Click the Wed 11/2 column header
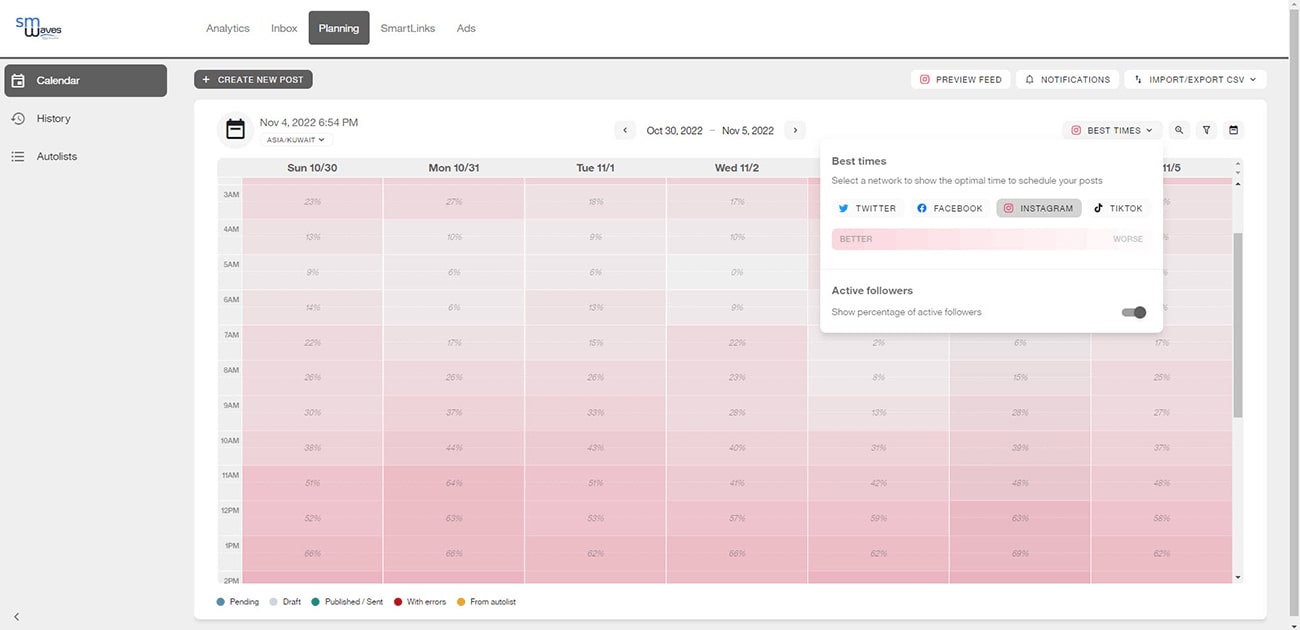Screen dimensions: 1300x630 [737, 168]
